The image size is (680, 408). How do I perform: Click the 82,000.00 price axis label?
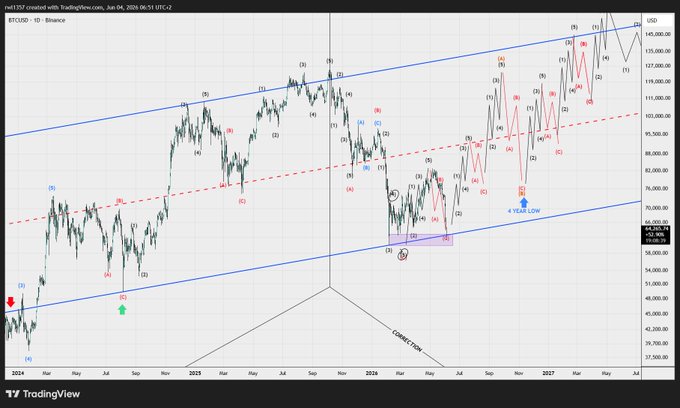point(657,170)
